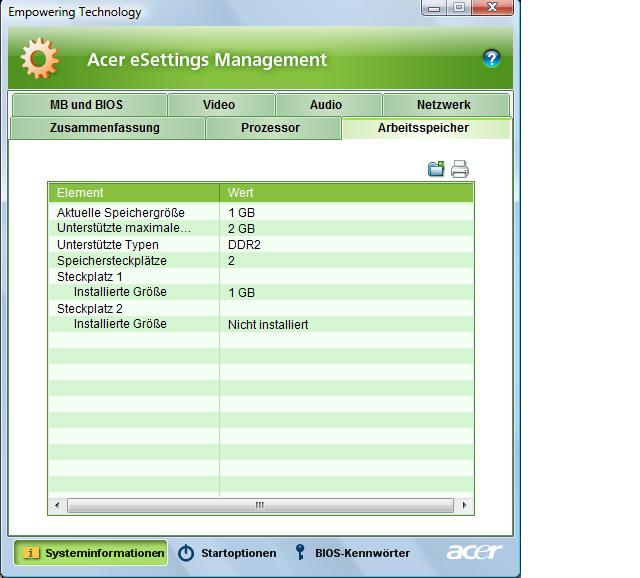Select the Steckplatz 1 row
The width and height of the screenshot is (640, 578).
(261, 276)
